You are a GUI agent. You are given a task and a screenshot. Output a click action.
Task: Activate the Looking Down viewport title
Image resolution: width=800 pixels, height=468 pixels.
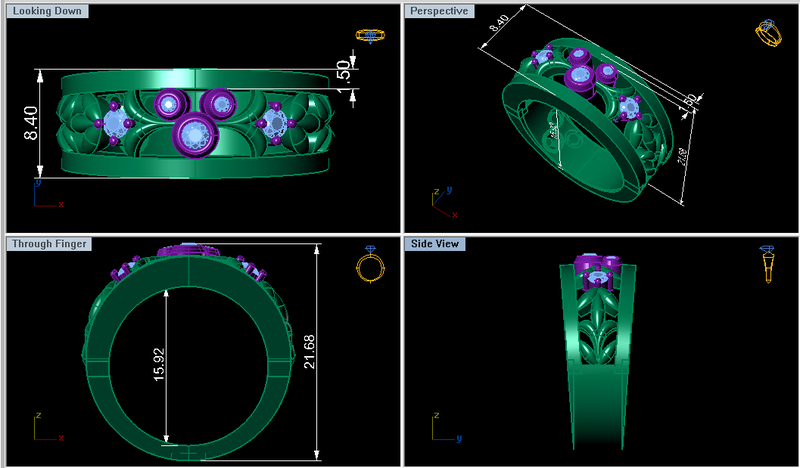click(x=47, y=11)
